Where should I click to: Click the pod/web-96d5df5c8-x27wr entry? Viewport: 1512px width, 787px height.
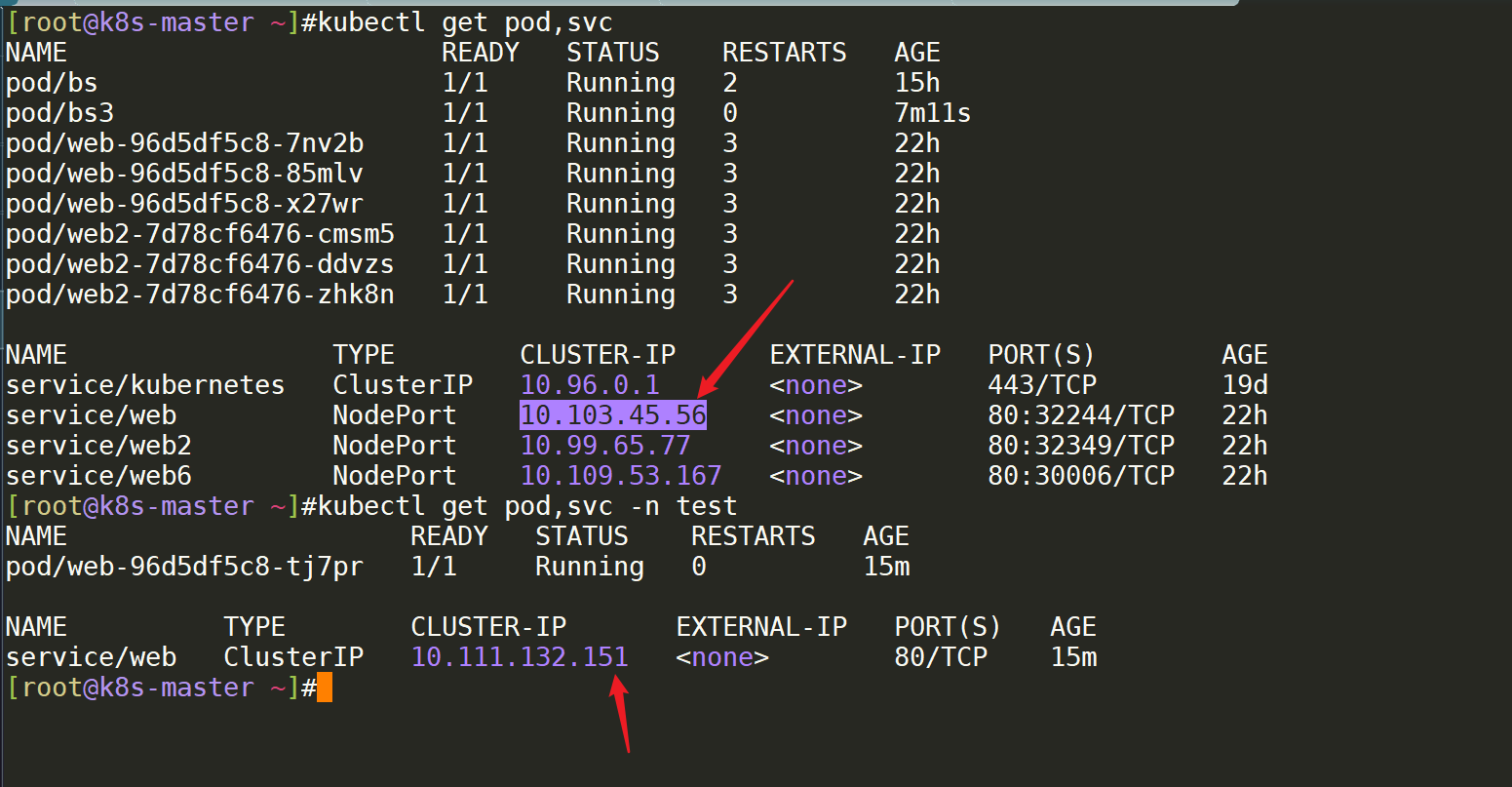pos(184,204)
